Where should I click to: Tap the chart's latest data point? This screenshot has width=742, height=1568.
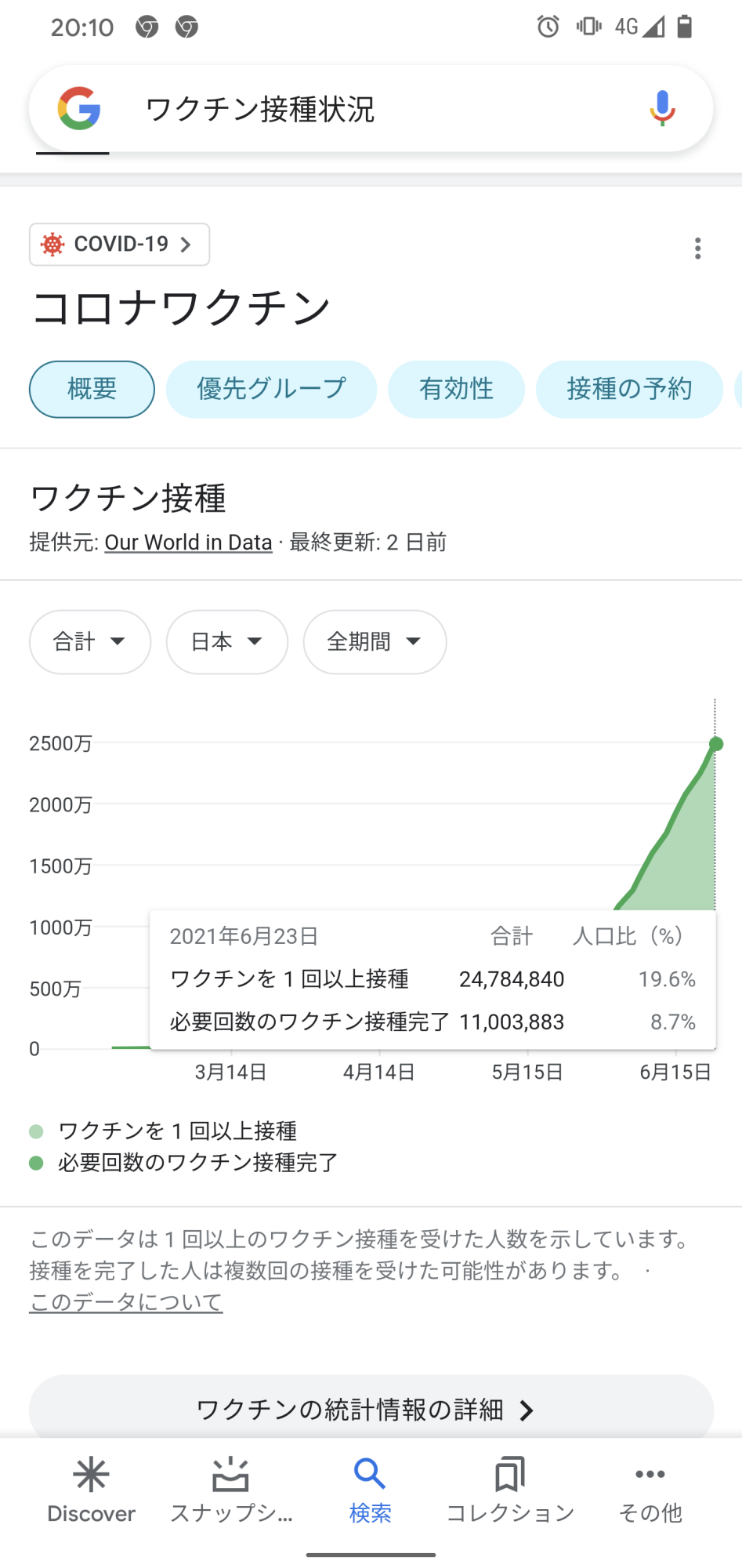715,744
